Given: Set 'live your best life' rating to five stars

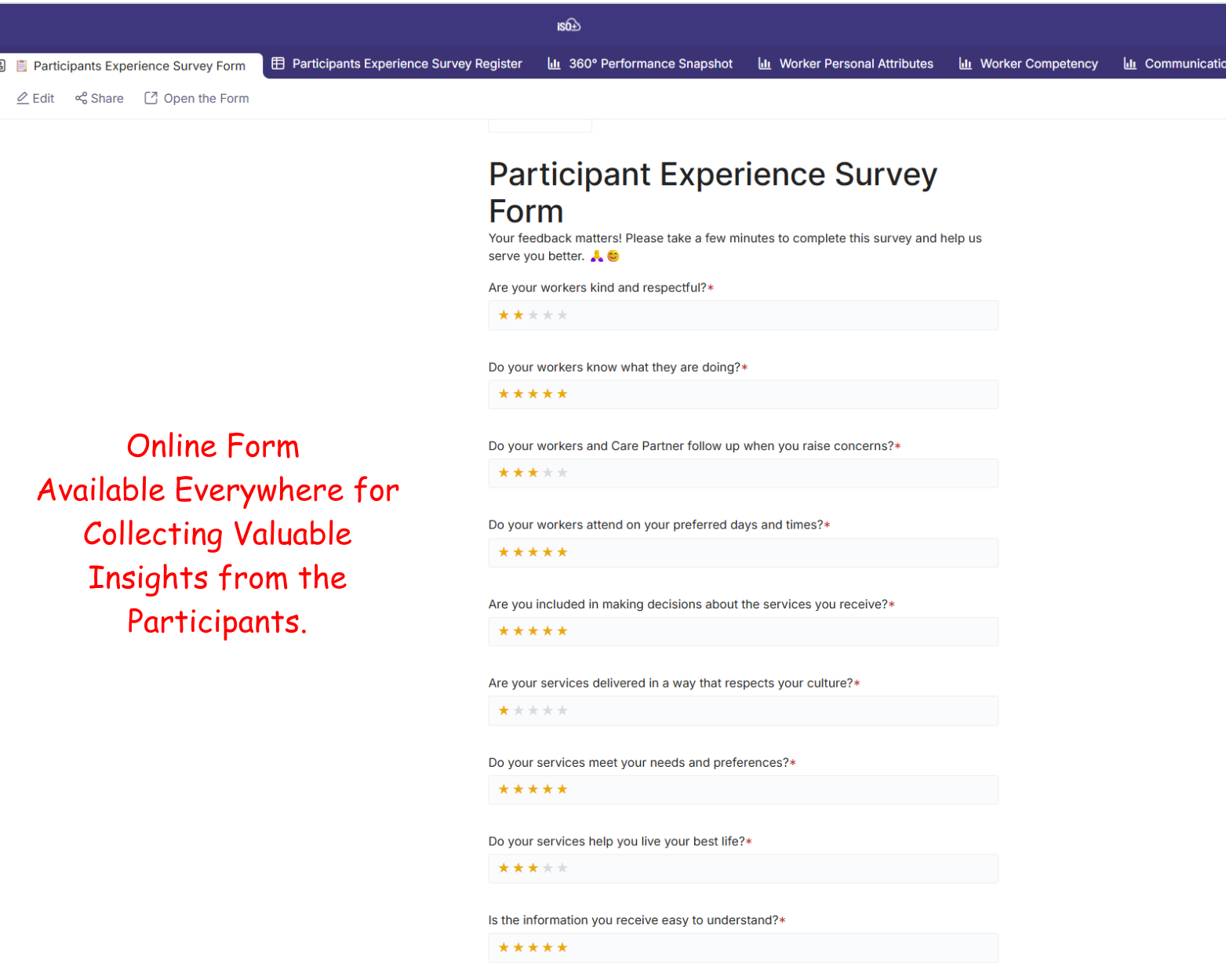Looking at the screenshot, I should tap(562, 868).
